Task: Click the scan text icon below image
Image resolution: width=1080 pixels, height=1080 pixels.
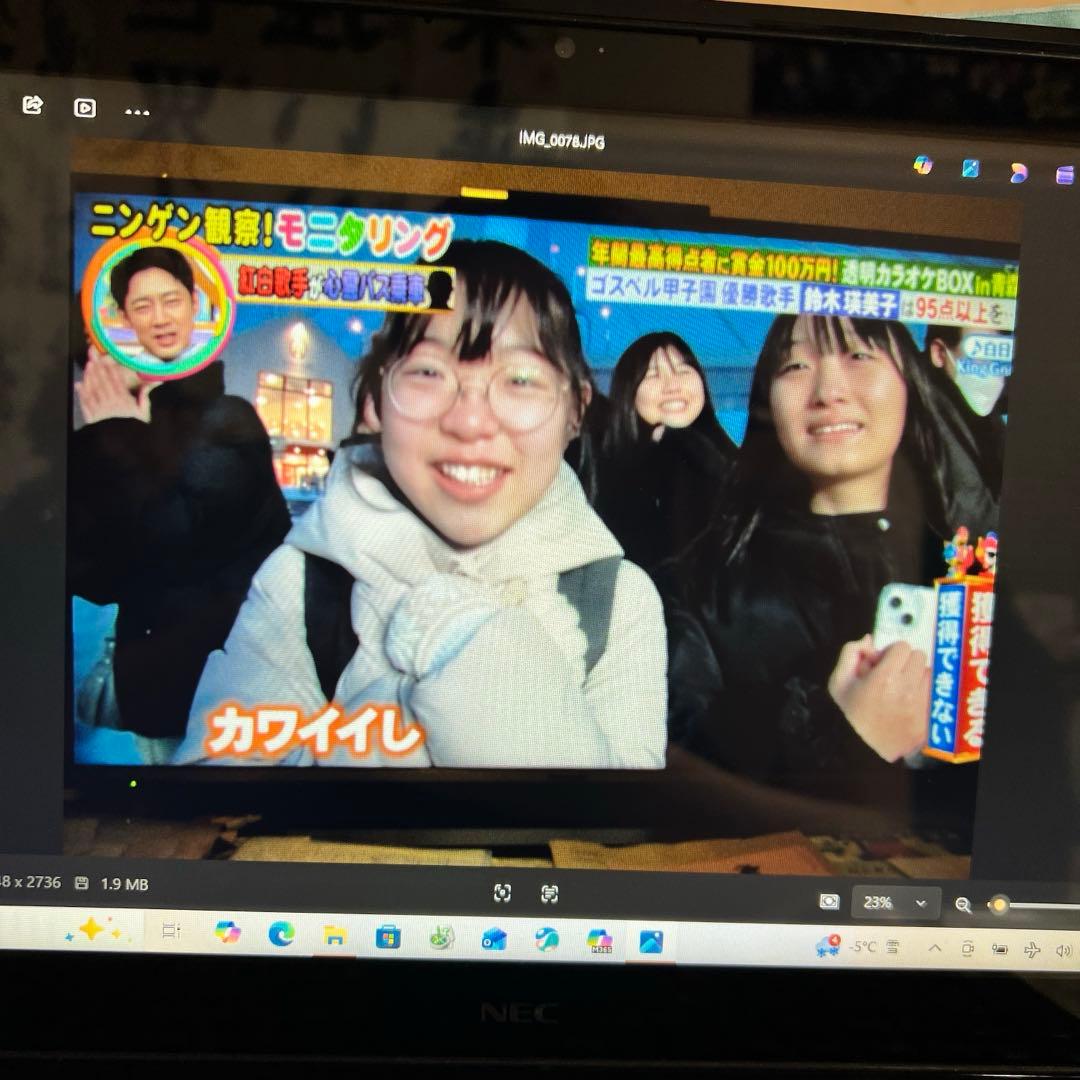Action: [x=549, y=893]
